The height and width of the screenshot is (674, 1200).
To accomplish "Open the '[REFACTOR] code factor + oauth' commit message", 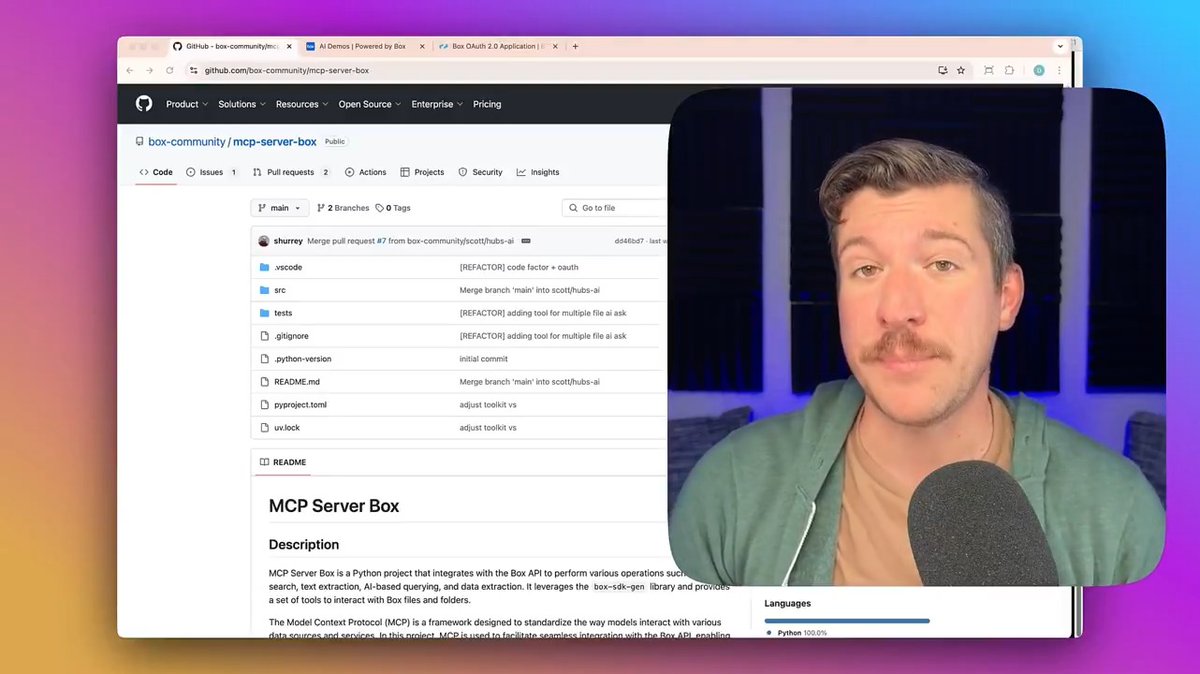I will point(519,267).
